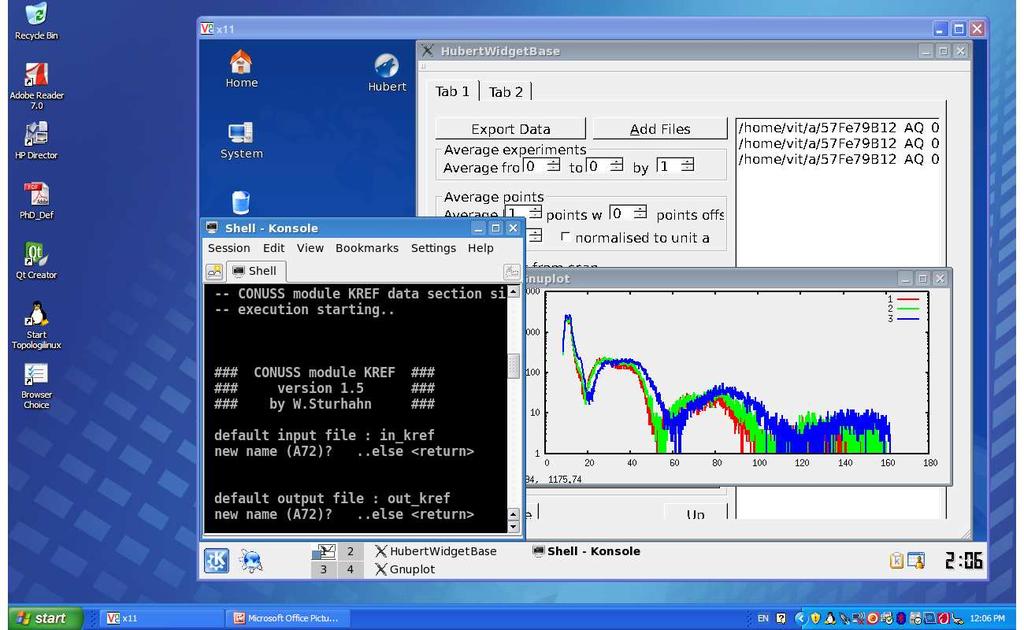Switch to Tab 2 in HubertWidgetBase

(506, 92)
